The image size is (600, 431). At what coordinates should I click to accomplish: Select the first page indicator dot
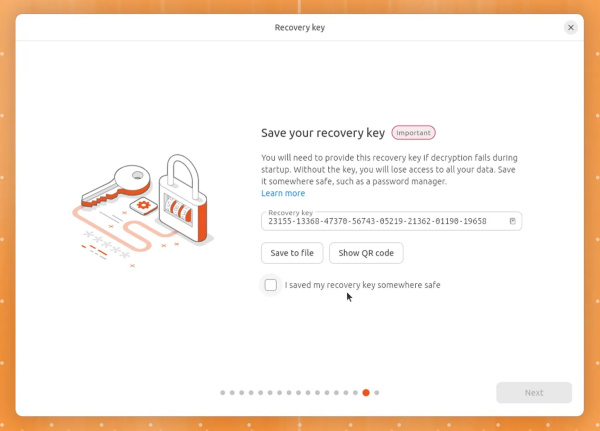click(222, 393)
